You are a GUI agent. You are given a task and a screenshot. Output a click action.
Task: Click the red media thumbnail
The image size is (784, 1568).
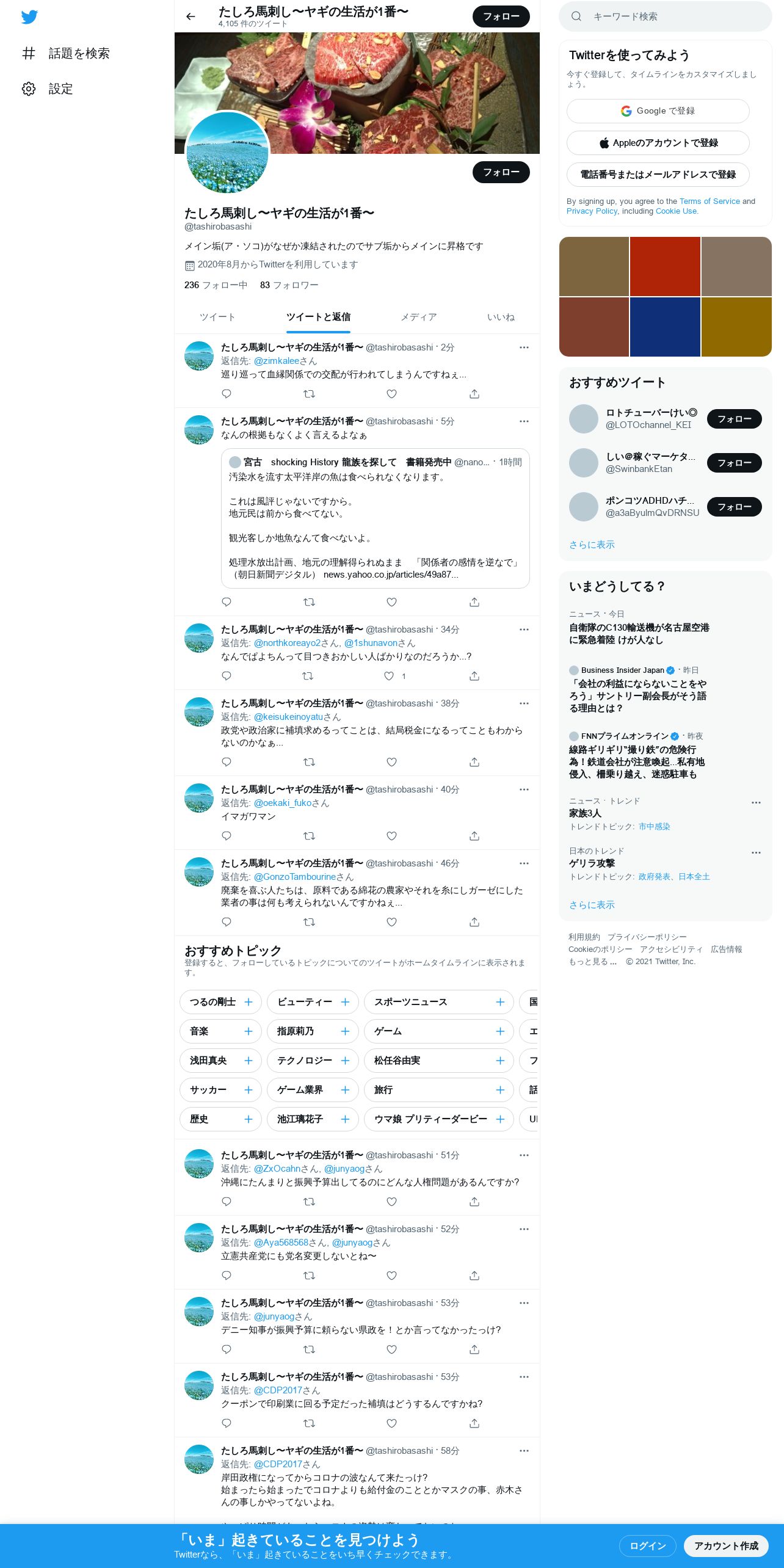click(665, 266)
